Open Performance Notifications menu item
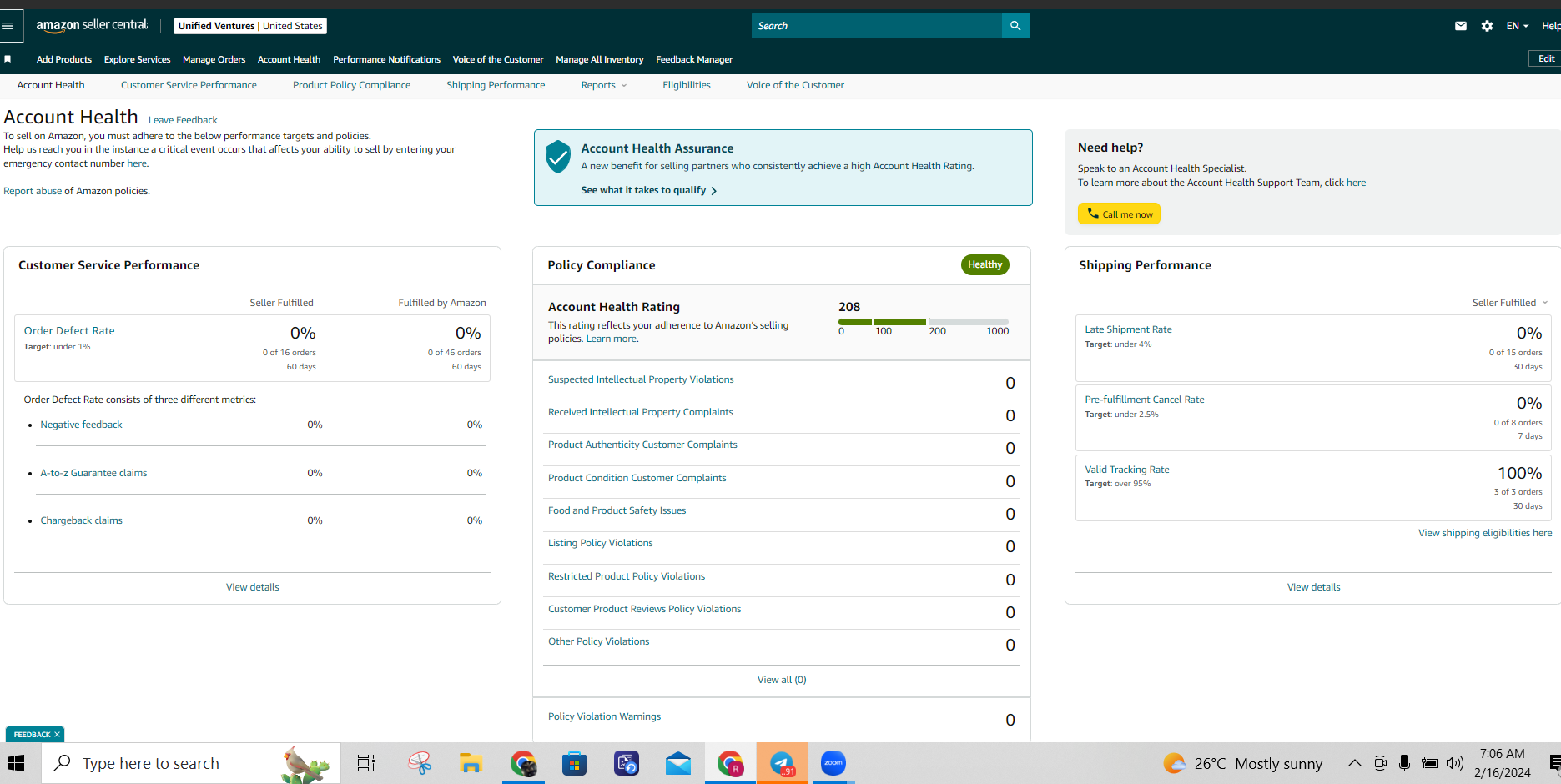 [x=386, y=59]
